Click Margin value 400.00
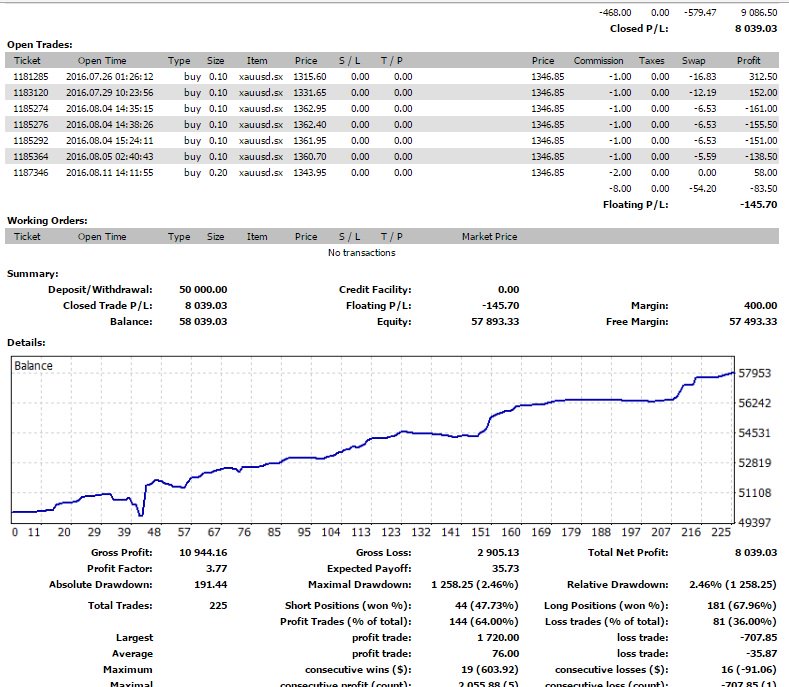 tap(760, 306)
